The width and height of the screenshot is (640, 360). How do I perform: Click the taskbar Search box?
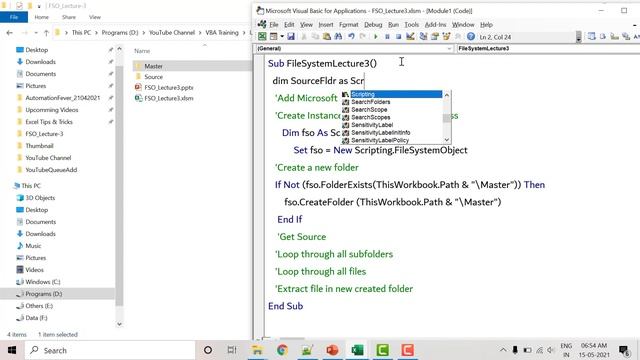(x=110, y=350)
